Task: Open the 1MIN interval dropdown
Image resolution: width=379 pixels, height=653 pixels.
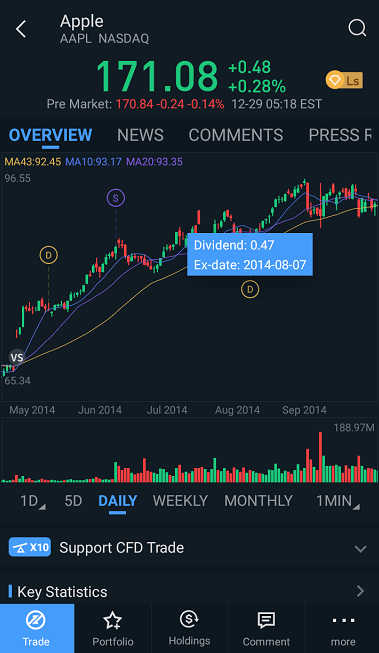Action: pyautogui.click(x=337, y=501)
